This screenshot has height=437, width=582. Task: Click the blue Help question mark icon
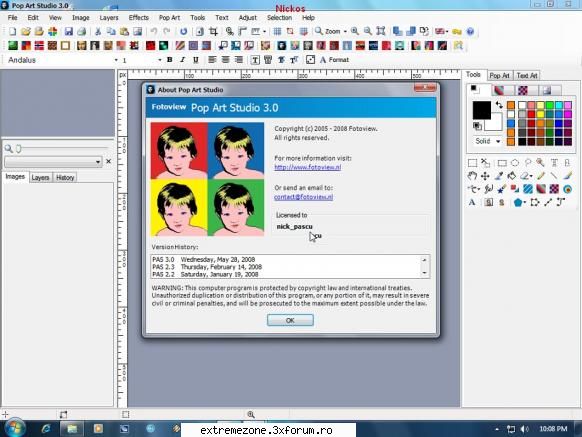[470, 32]
